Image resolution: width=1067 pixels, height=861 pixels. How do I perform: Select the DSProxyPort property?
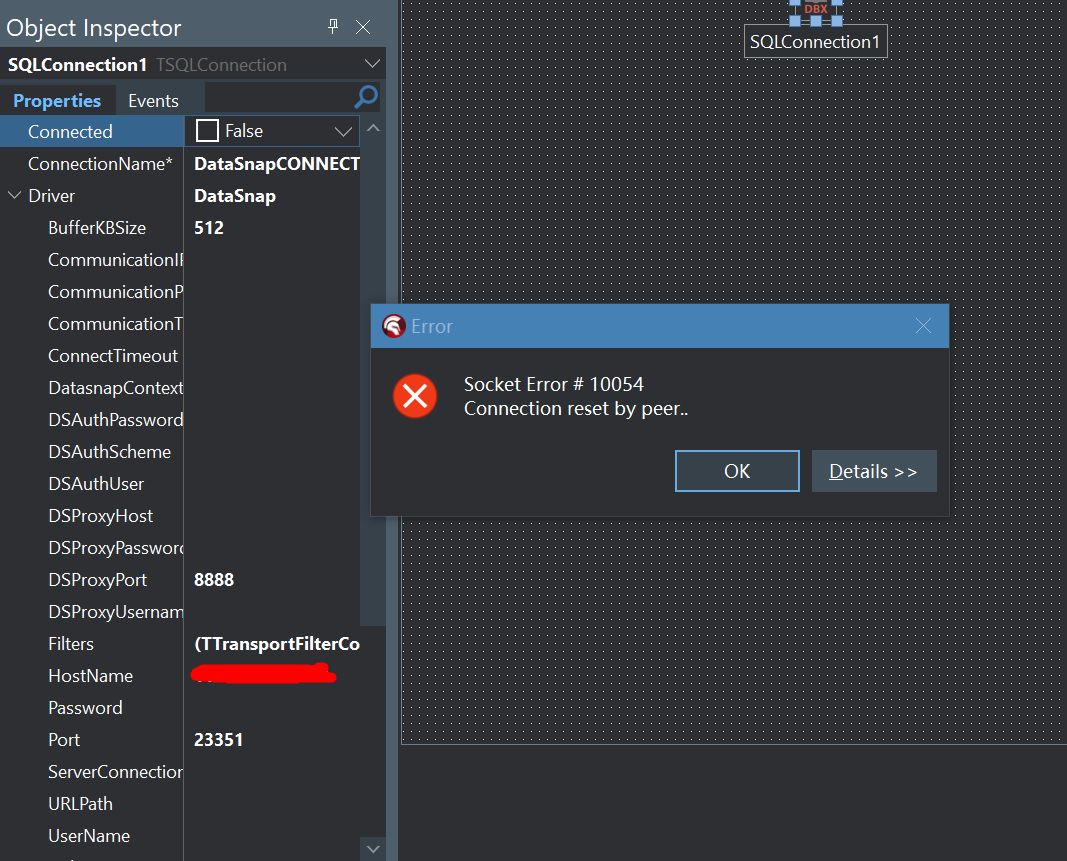point(97,580)
